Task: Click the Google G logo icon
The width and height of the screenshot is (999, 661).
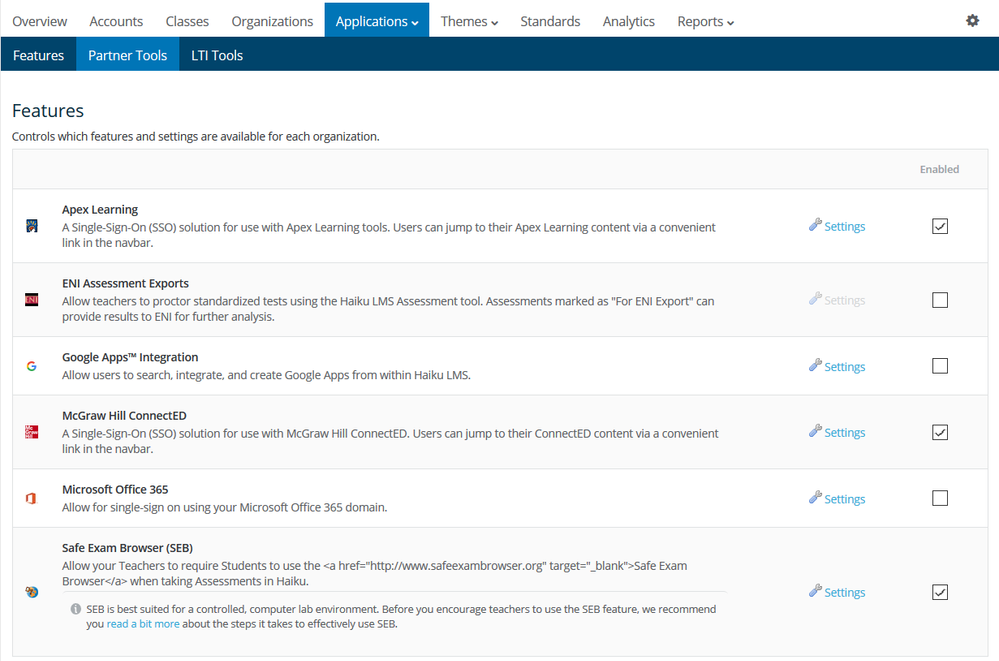Action: click(x=32, y=366)
